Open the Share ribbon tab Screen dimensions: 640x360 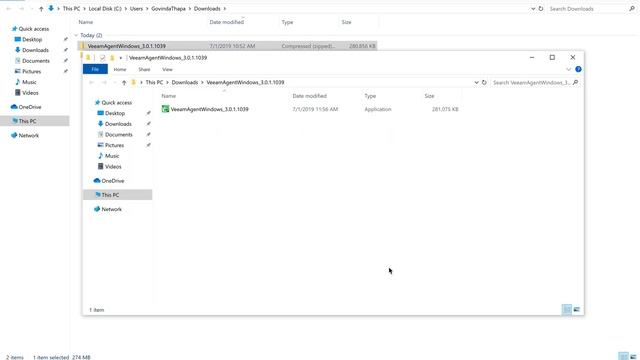point(144,69)
